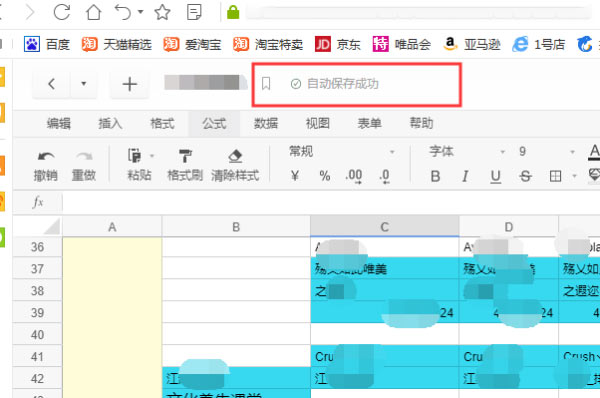Image resolution: width=600 pixels, height=398 pixels.
Task: Select column C header
Action: (385, 227)
